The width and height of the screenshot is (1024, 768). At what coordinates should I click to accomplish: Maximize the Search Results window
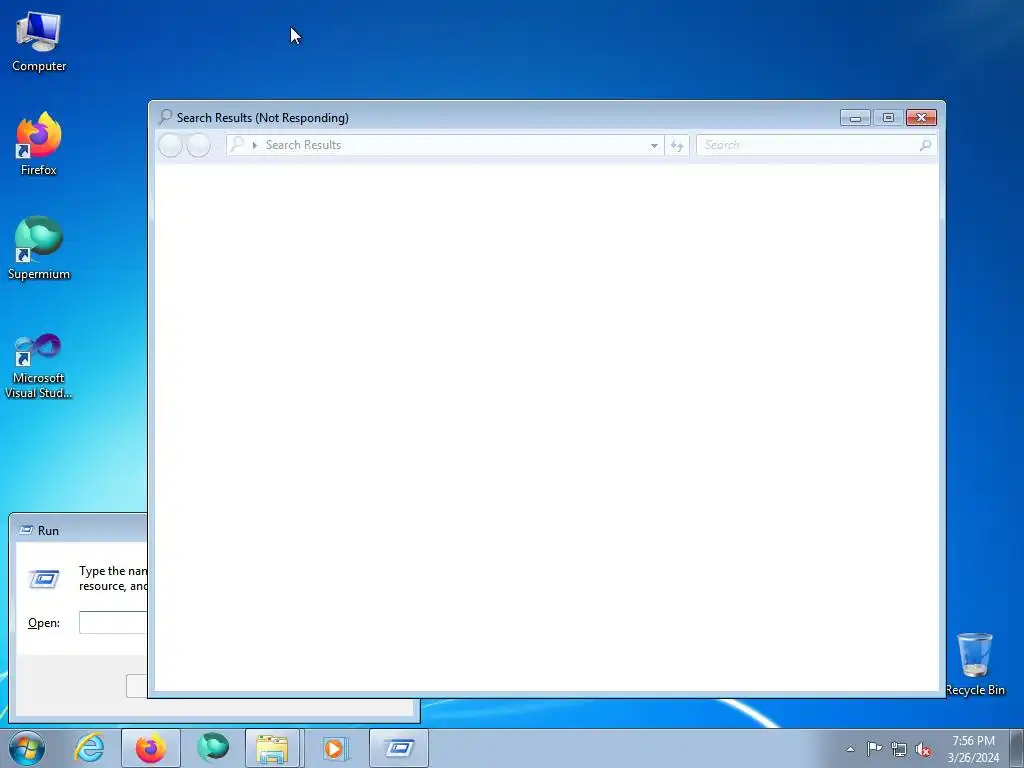point(888,118)
